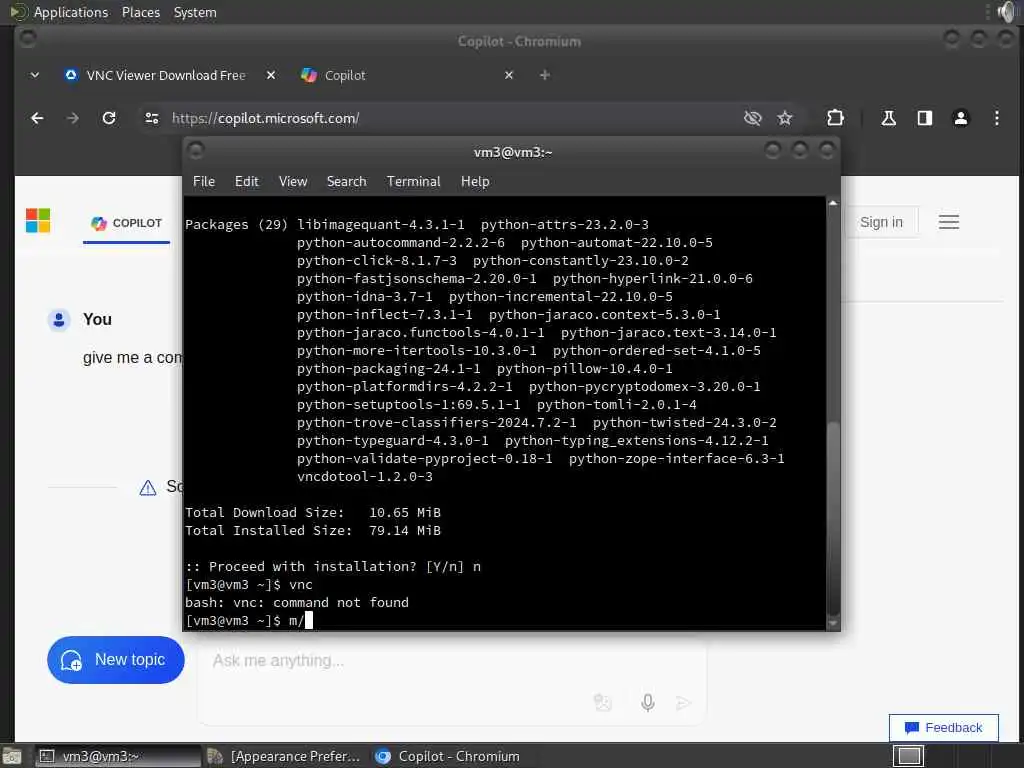Click the show desktop icon in bottom panel
Screen dimensions: 1024x768
coord(12,756)
